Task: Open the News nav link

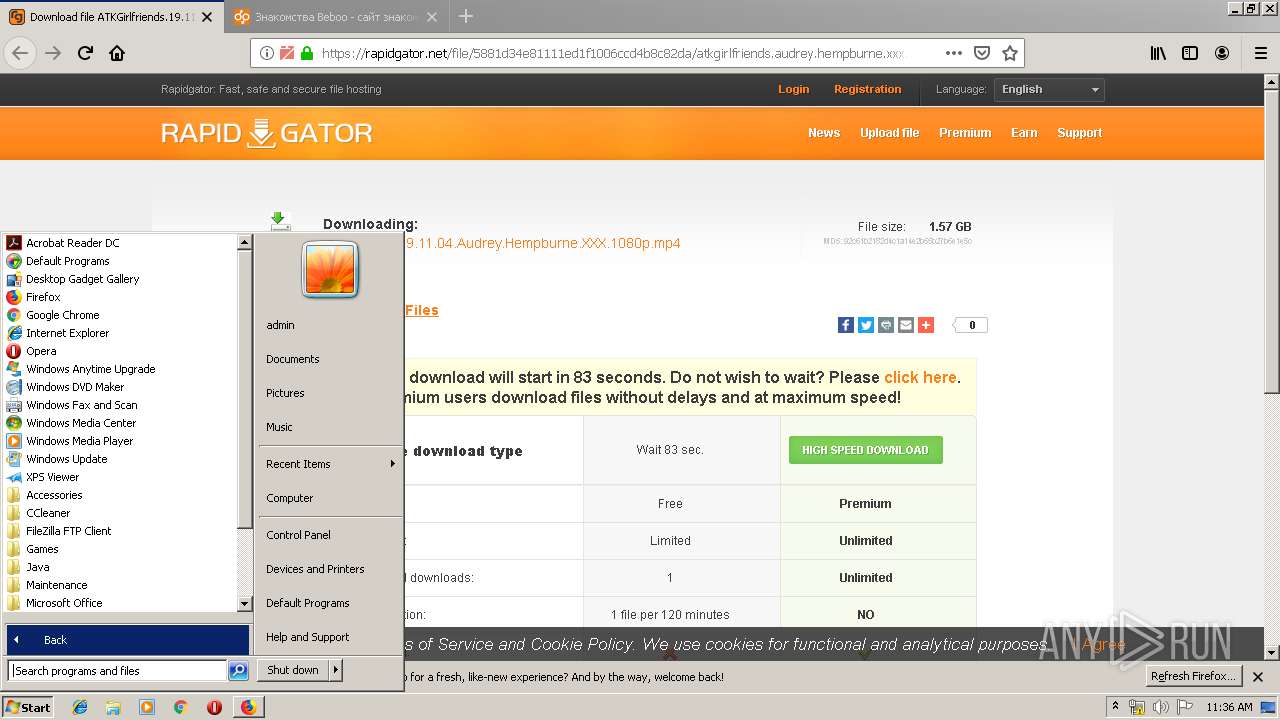Action: tap(824, 133)
